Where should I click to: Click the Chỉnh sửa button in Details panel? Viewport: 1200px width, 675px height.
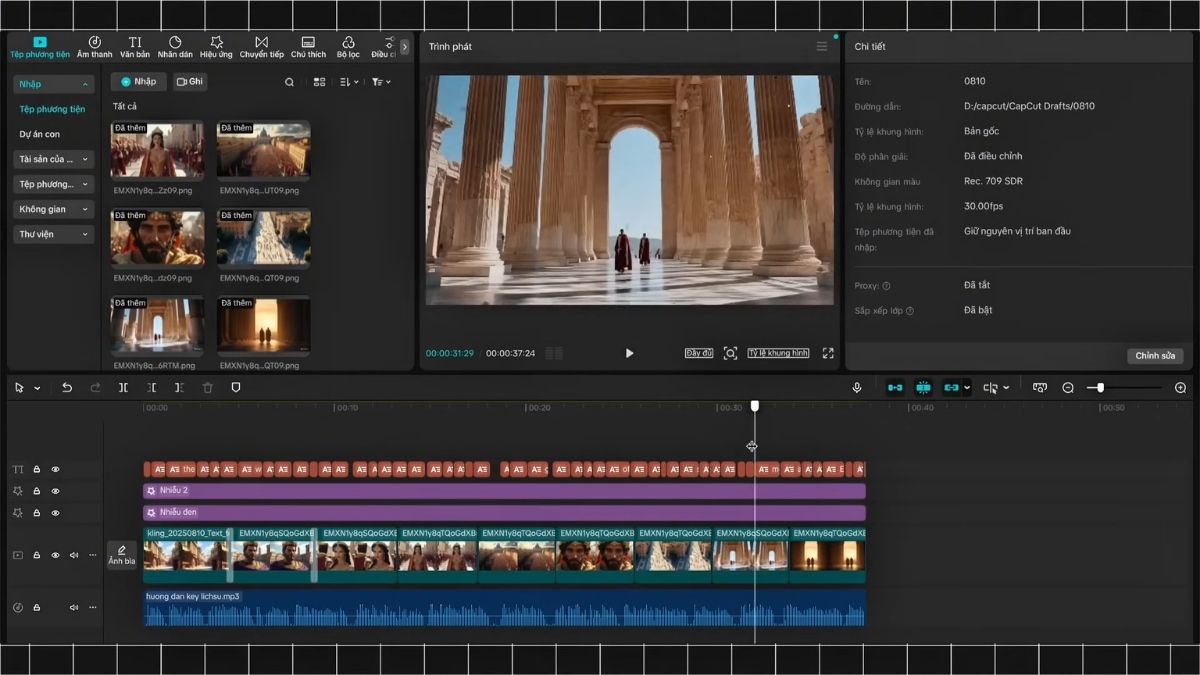point(1155,356)
